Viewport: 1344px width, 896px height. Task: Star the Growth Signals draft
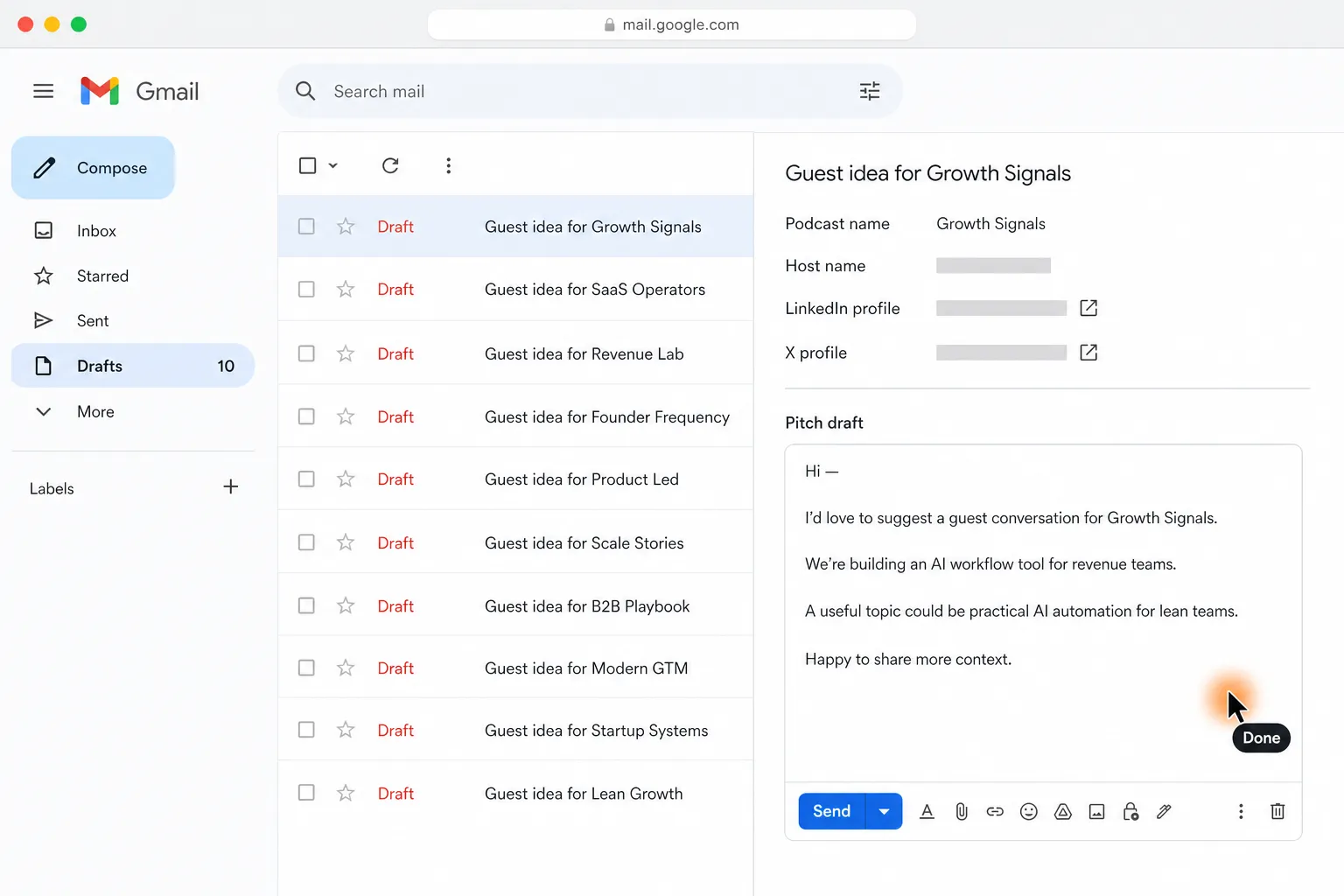[x=346, y=227]
